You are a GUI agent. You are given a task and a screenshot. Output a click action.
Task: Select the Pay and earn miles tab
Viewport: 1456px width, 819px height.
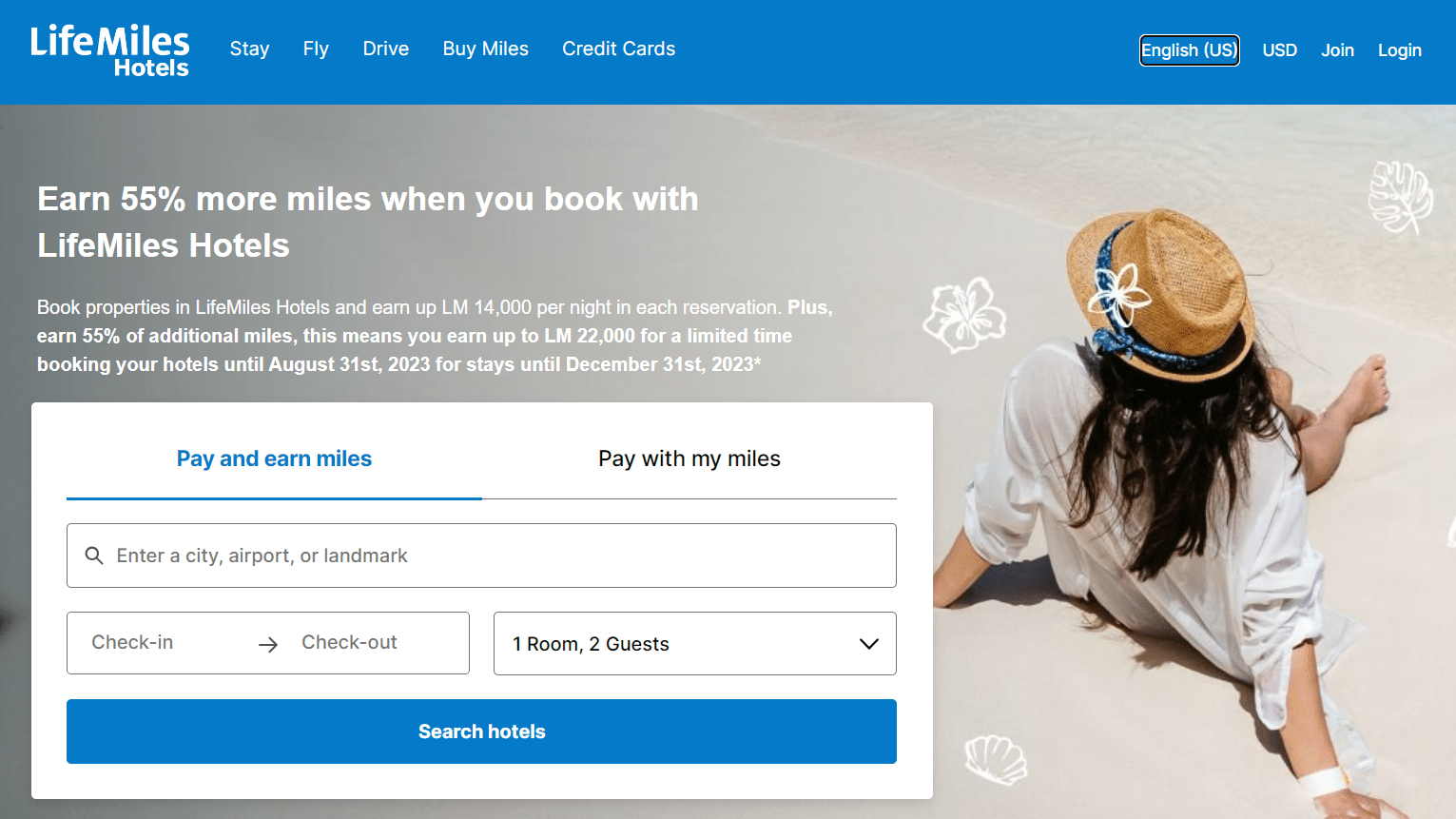[x=274, y=459]
